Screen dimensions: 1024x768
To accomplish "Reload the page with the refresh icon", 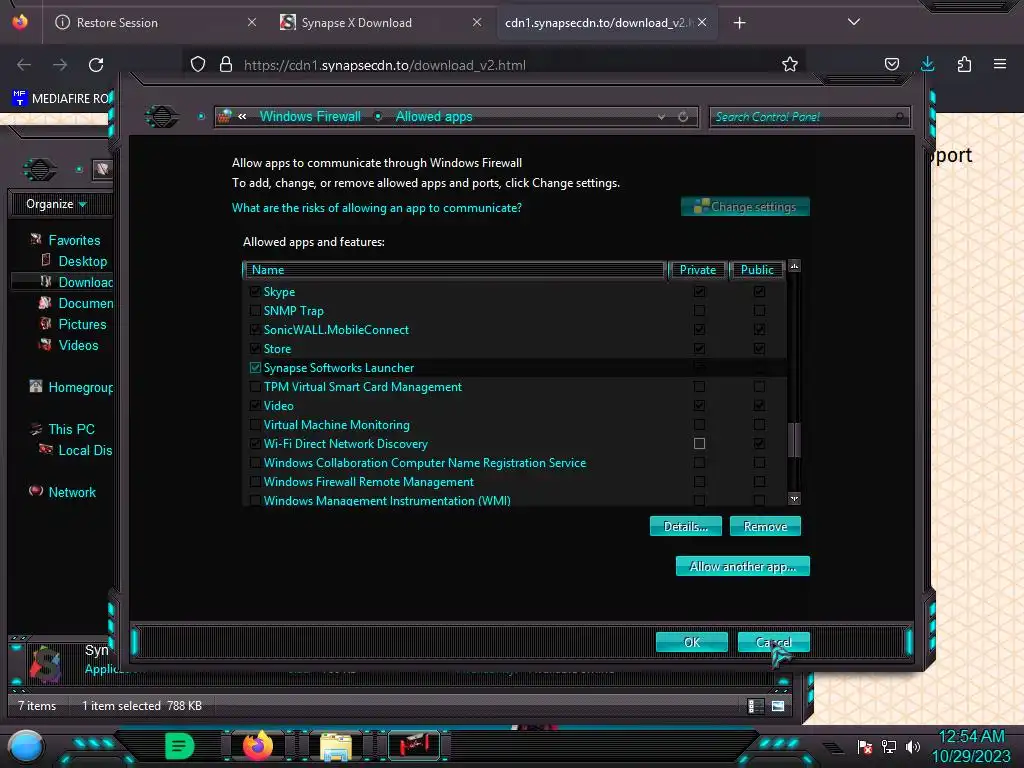I will tap(96, 65).
